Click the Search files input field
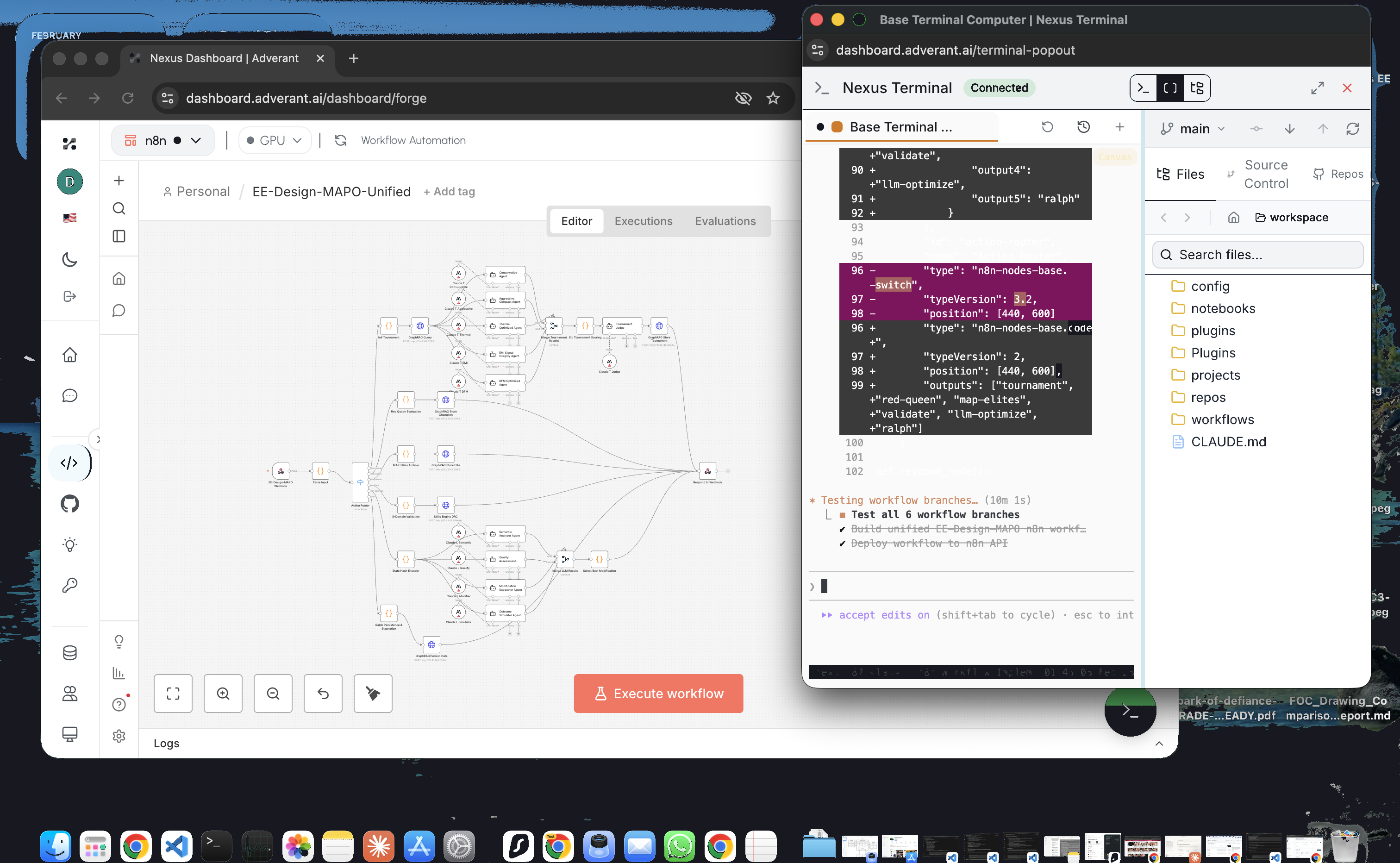 tap(1256, 255)
